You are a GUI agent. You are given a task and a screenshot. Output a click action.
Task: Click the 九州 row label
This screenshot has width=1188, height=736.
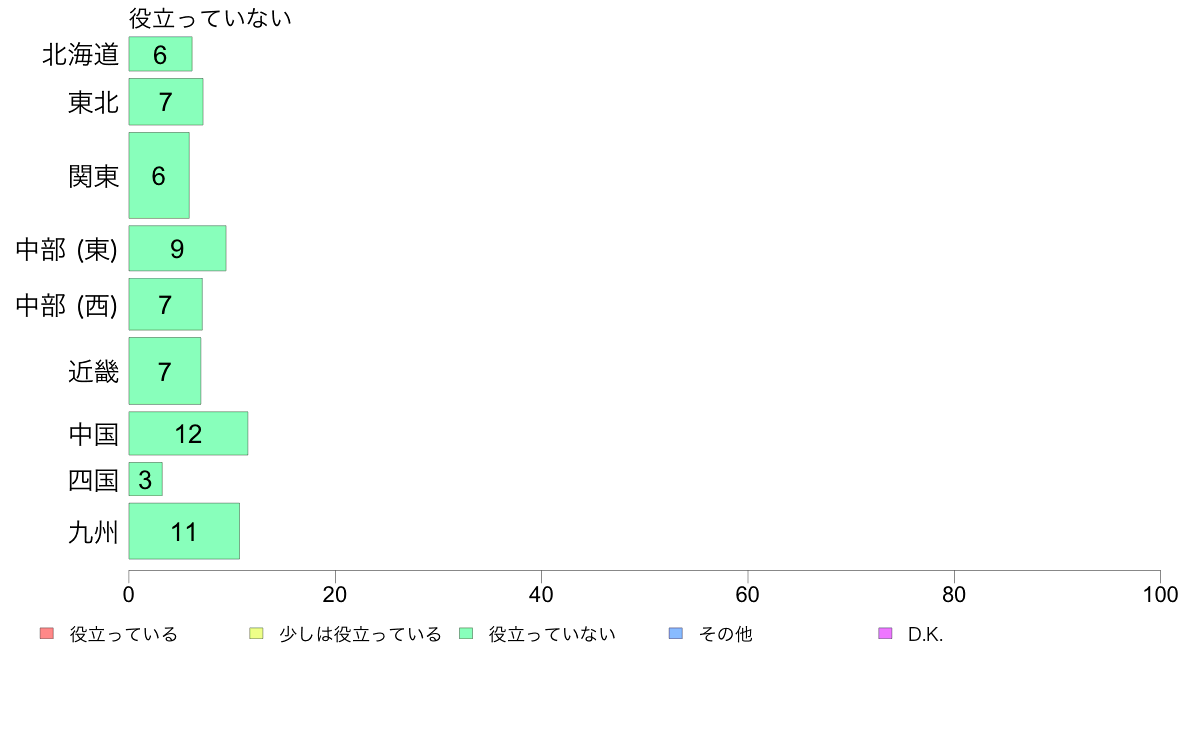pyautogui.click(x=93, y=532)
